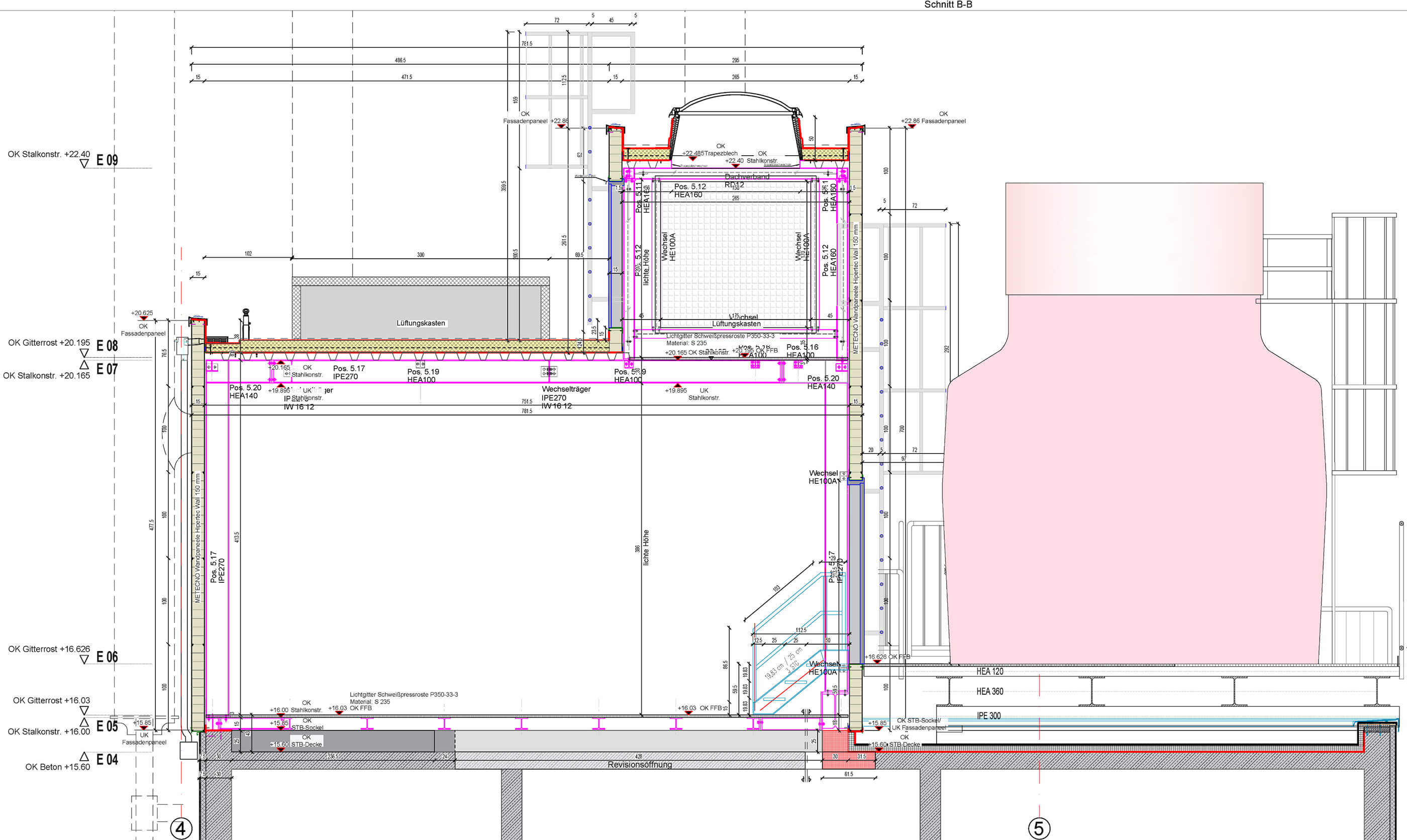Click the "+22.485 Trapezblech" elevation label

click(x=710, y=153)
